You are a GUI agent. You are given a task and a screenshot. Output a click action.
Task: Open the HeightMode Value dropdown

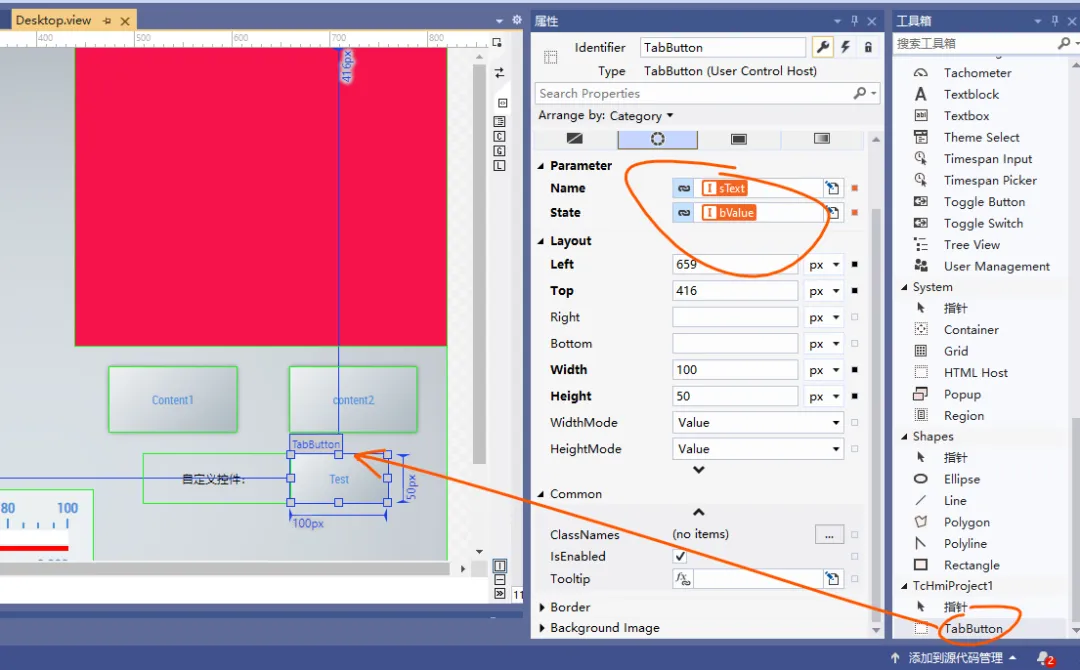point(758,449)
